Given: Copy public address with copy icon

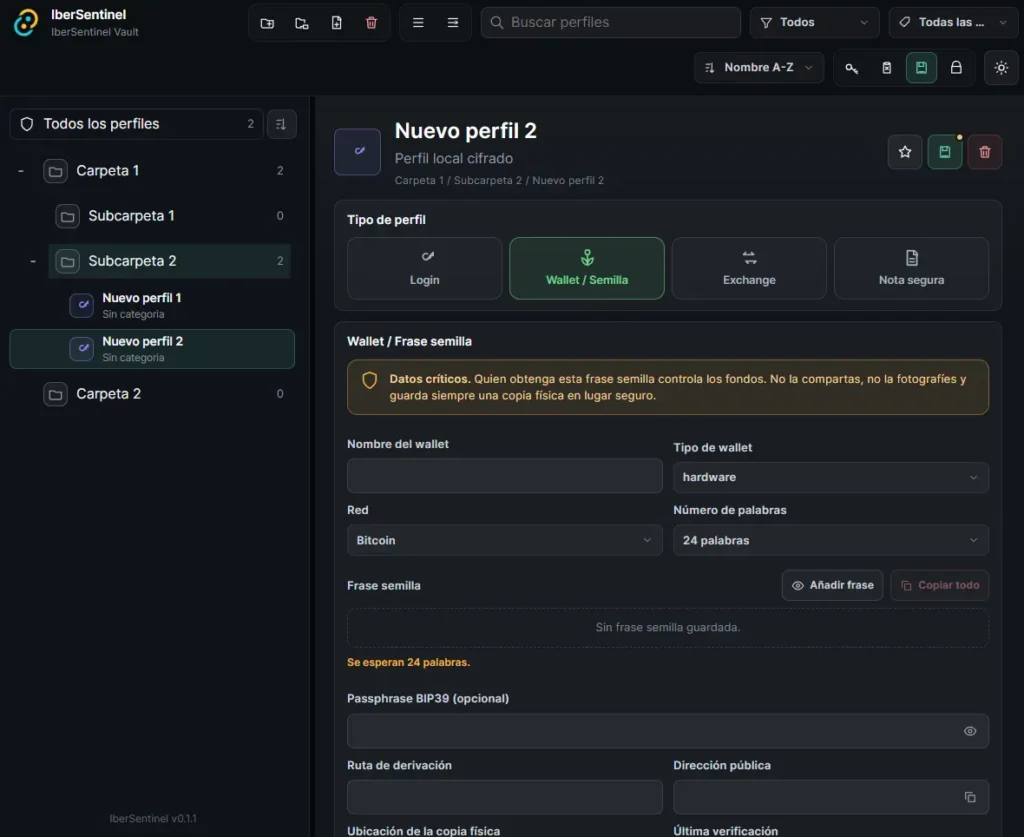Looking at the screenshot, I should (x=970, y=797).
